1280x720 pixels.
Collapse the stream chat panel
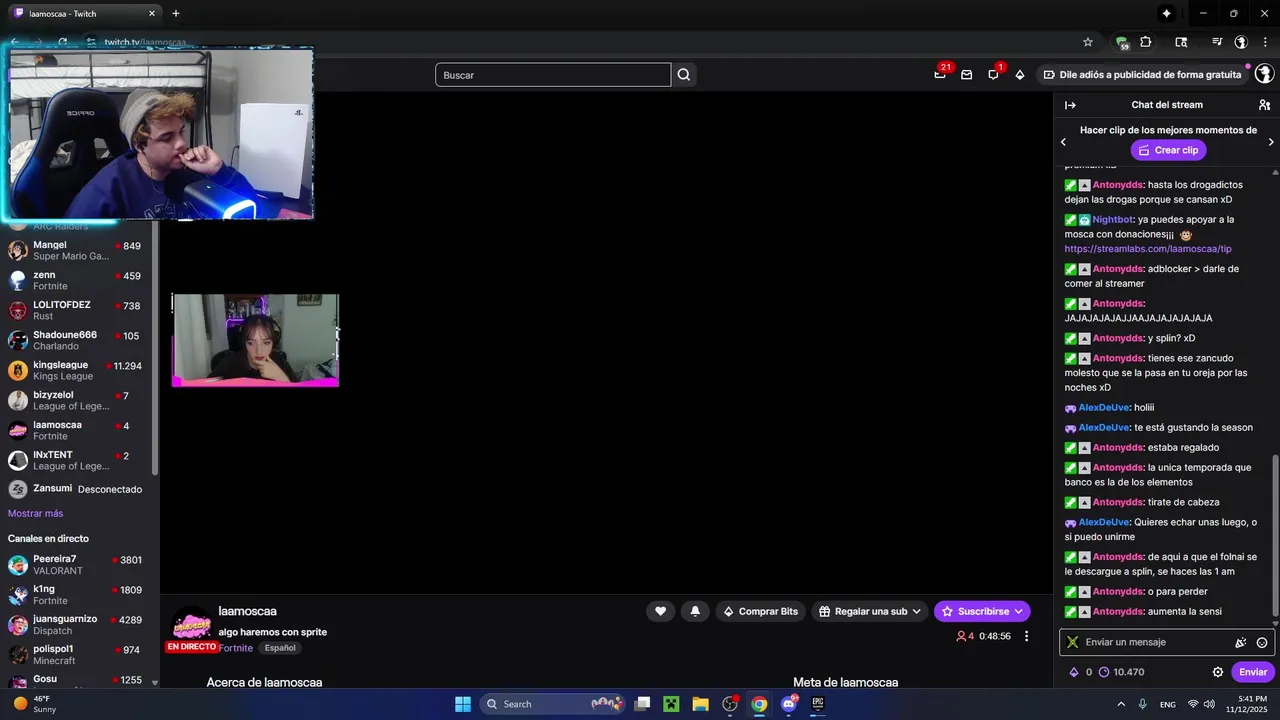pos(1070,105)
